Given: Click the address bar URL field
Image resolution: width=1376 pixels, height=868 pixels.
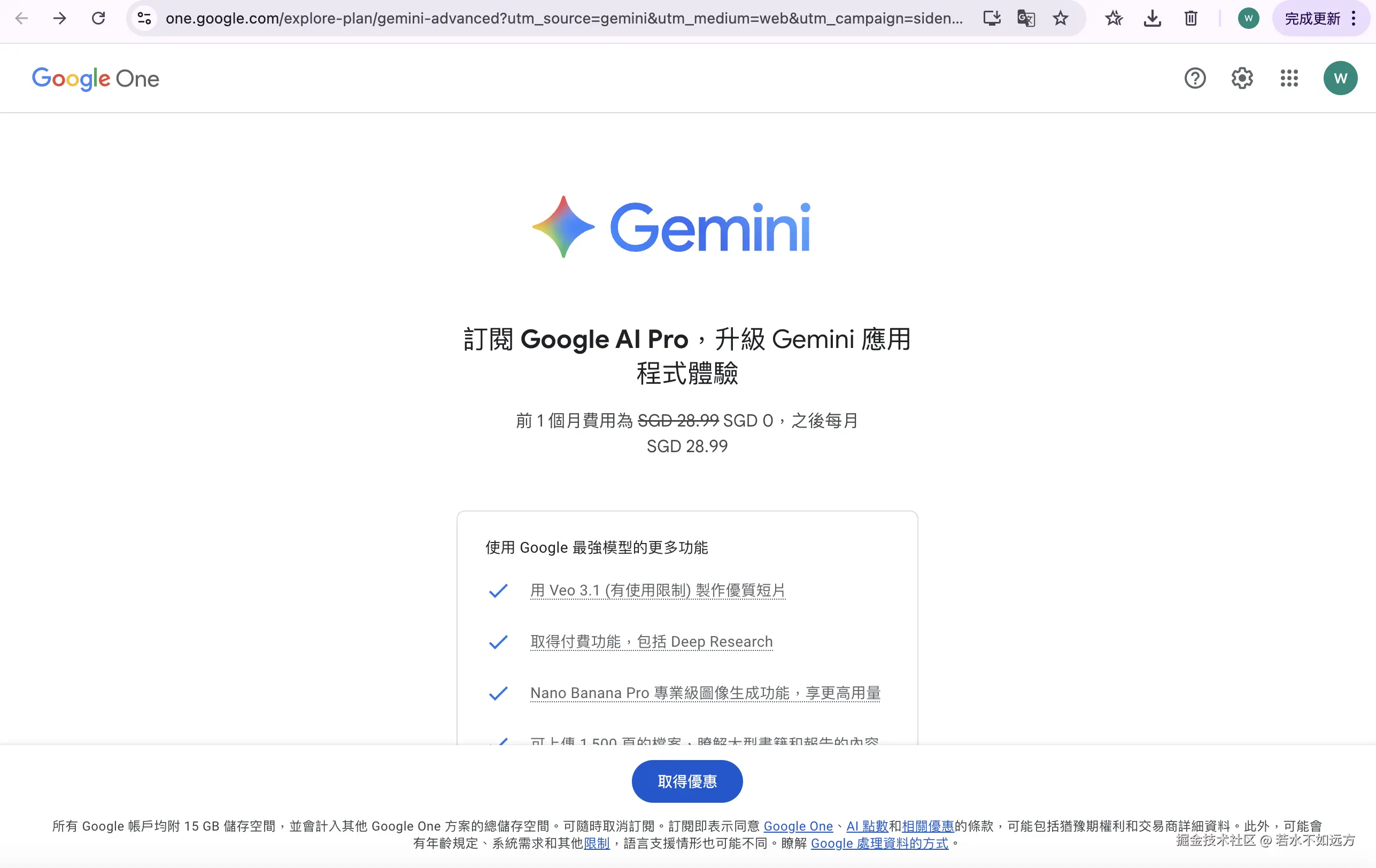Looking at the screenshot, I should [x=563, y=18].
